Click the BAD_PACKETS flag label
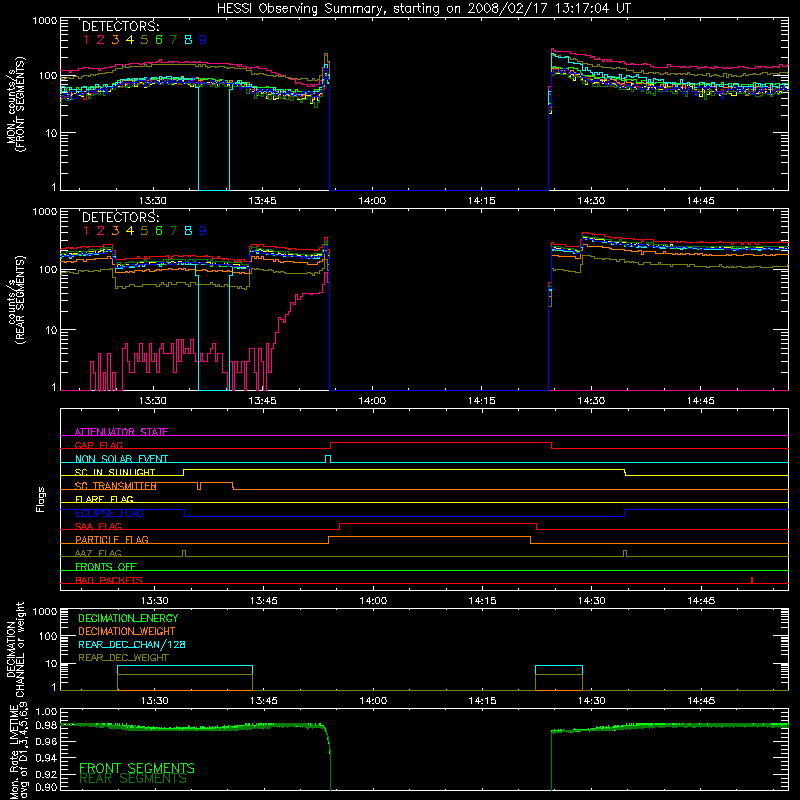The image size is (800, 800). pyautogui.click(x=109, y=580)
